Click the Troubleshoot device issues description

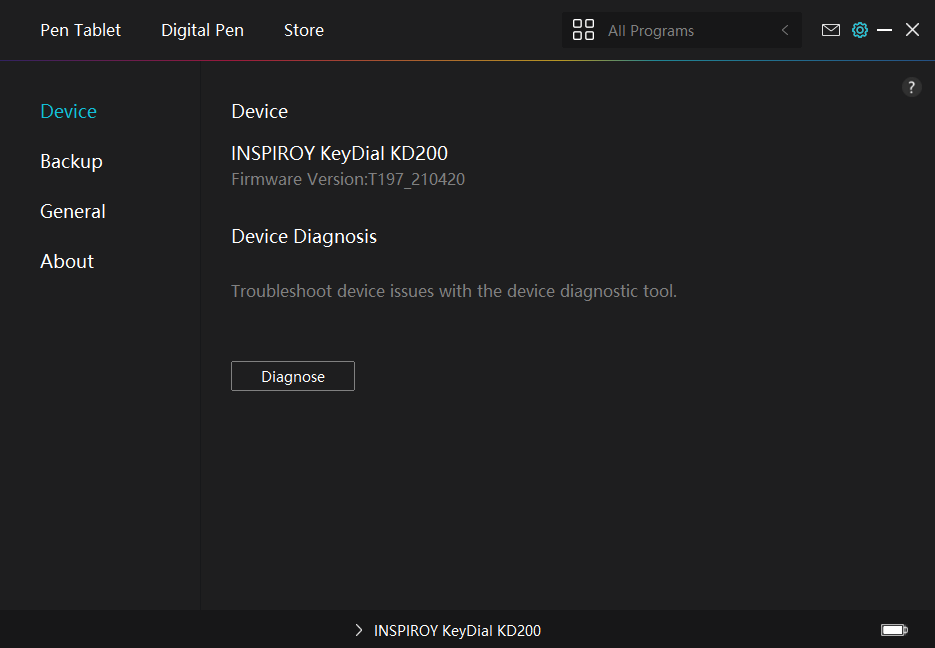(454, 291)
